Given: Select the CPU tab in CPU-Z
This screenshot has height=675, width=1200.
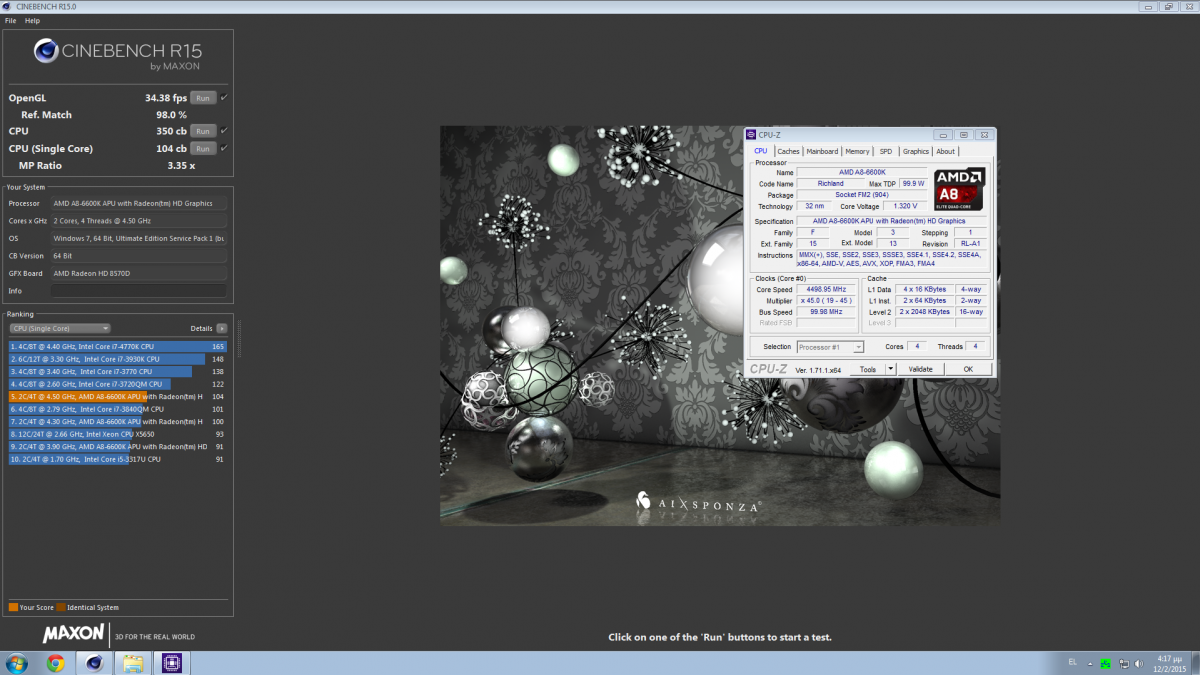Looking at the screenshot, I should [761, 151].
